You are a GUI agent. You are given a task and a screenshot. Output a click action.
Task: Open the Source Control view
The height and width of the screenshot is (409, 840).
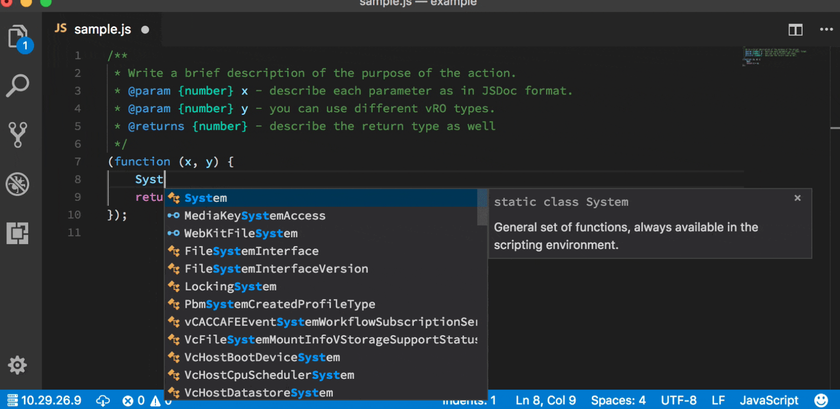tap(18, 134)
